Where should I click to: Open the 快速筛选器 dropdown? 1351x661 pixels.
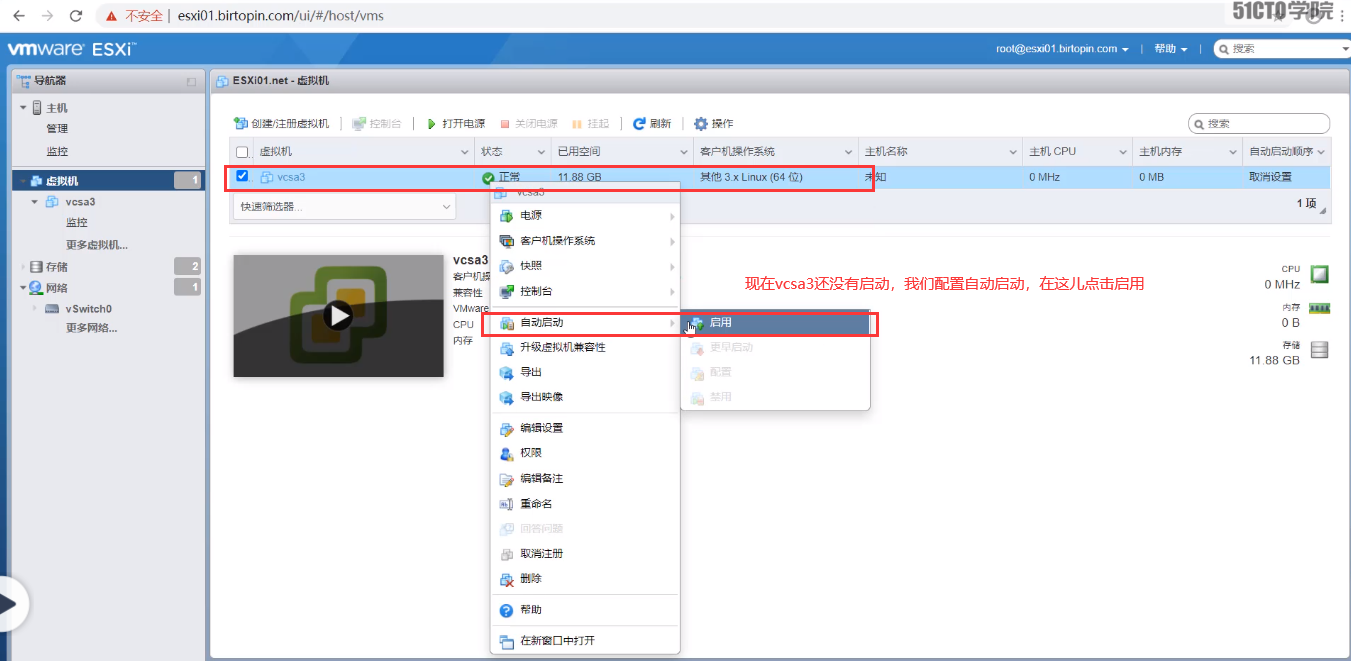coord(344,207)
